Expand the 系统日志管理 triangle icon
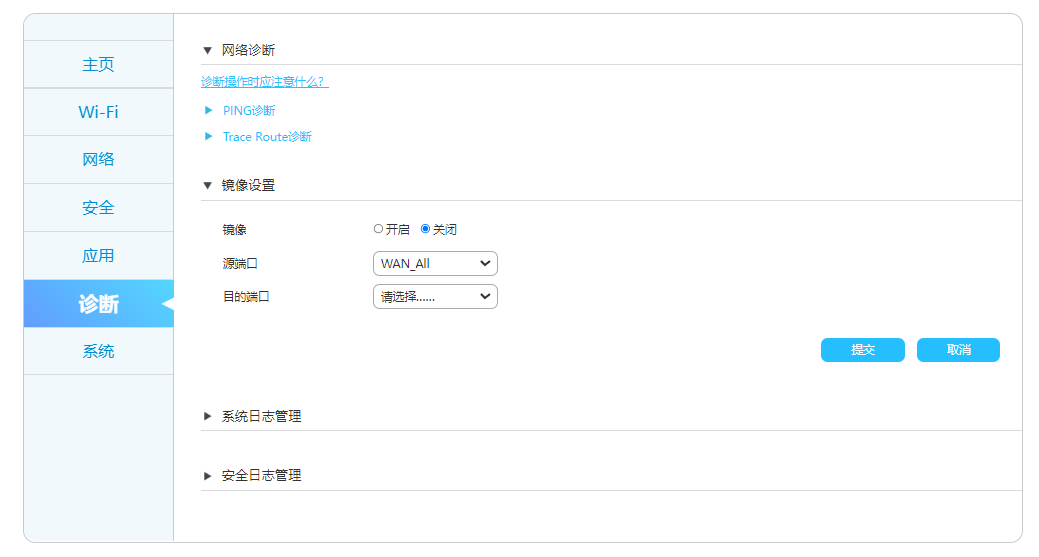The image size is (1039, 557). [x=207, y=417]
